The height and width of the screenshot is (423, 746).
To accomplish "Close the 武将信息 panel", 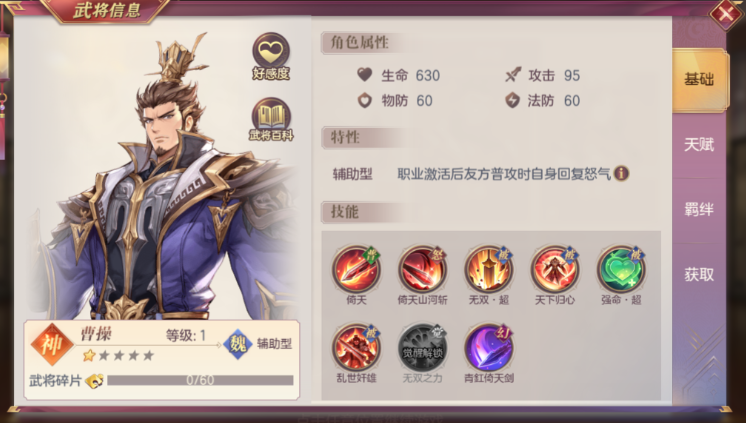I will 725,14.
